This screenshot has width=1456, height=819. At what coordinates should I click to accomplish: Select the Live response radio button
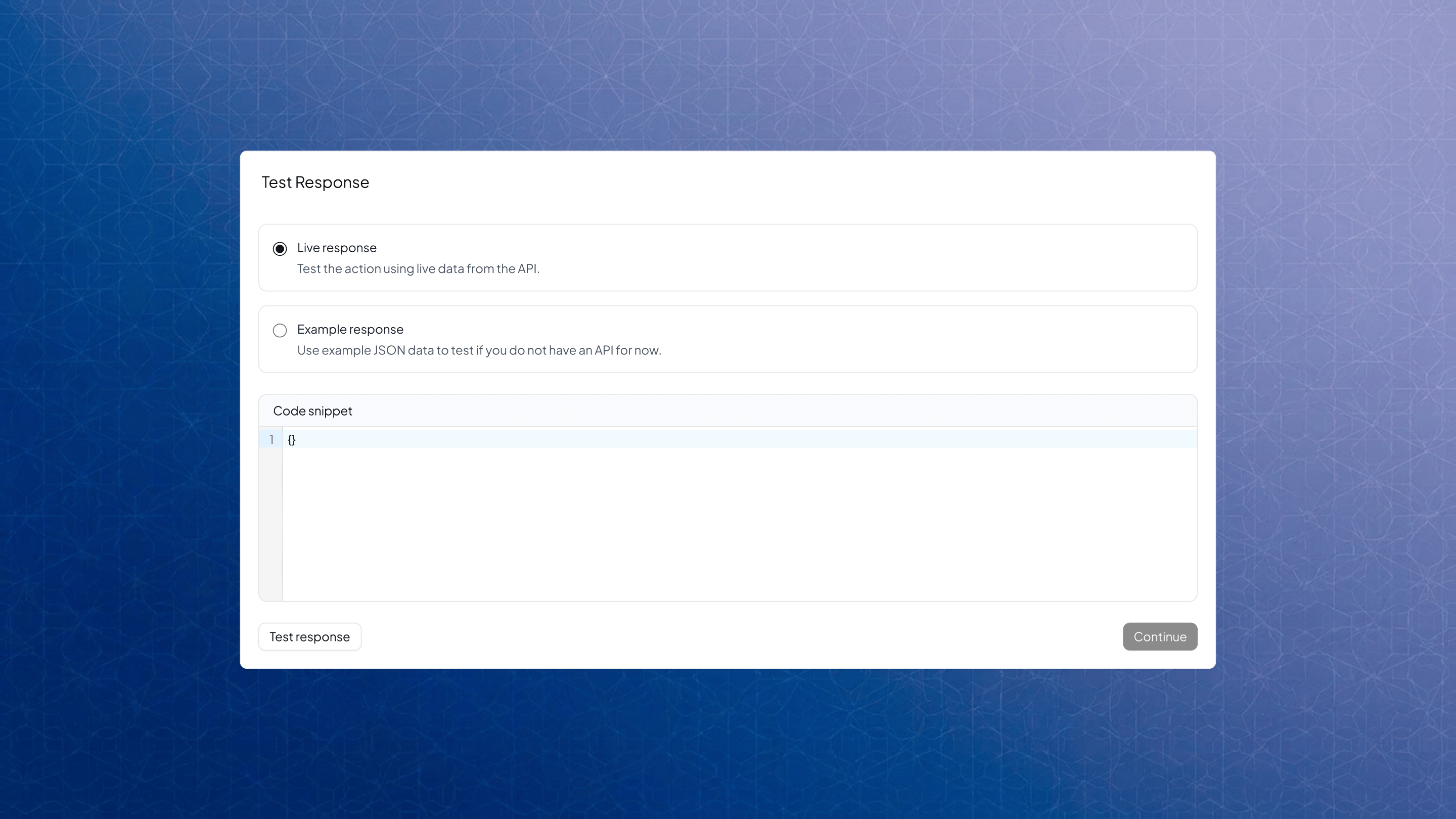(x=280, y=249)
